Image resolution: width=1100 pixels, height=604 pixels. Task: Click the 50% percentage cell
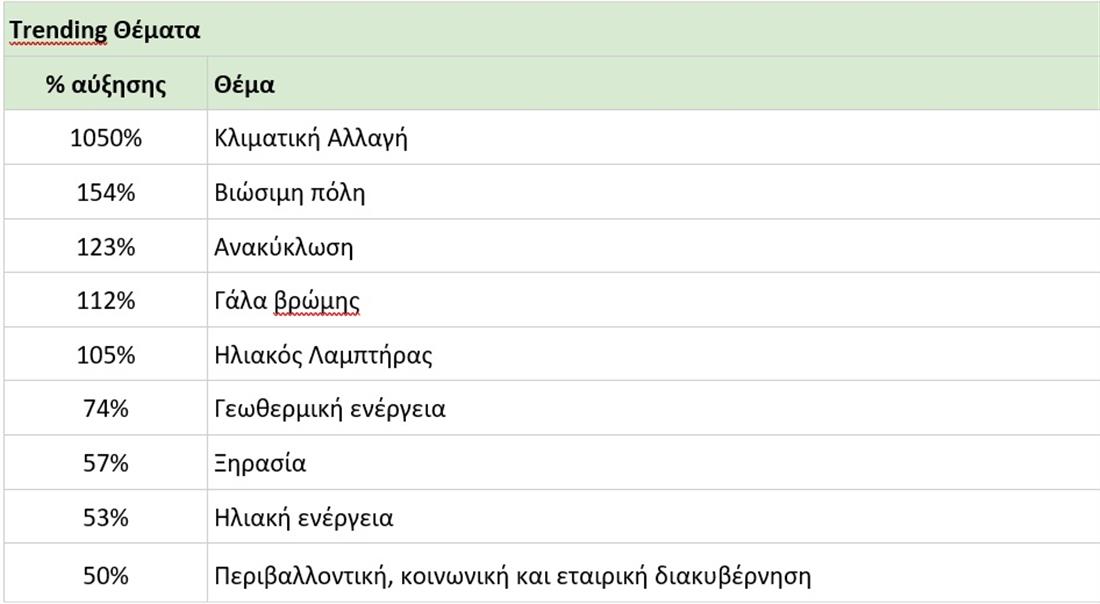click(105, 576)
